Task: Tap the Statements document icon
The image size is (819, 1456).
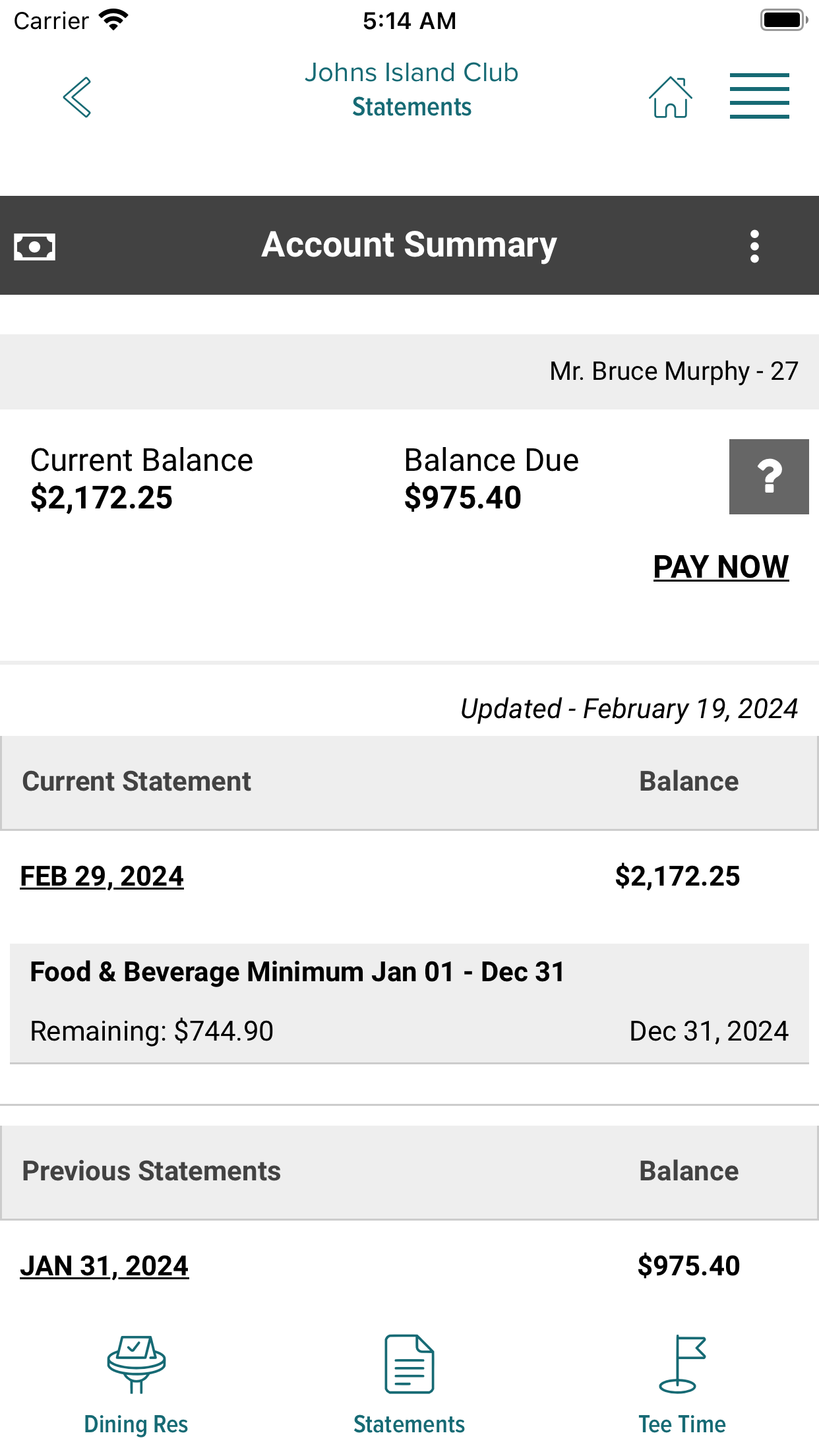Action: [x=409, y=1364]
